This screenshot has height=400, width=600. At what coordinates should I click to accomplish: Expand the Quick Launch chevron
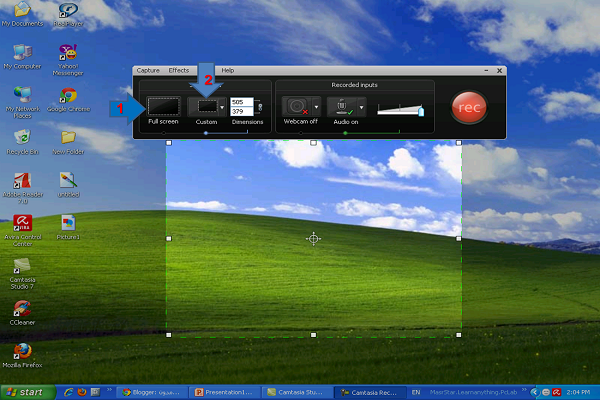click(x=109, y=390)
